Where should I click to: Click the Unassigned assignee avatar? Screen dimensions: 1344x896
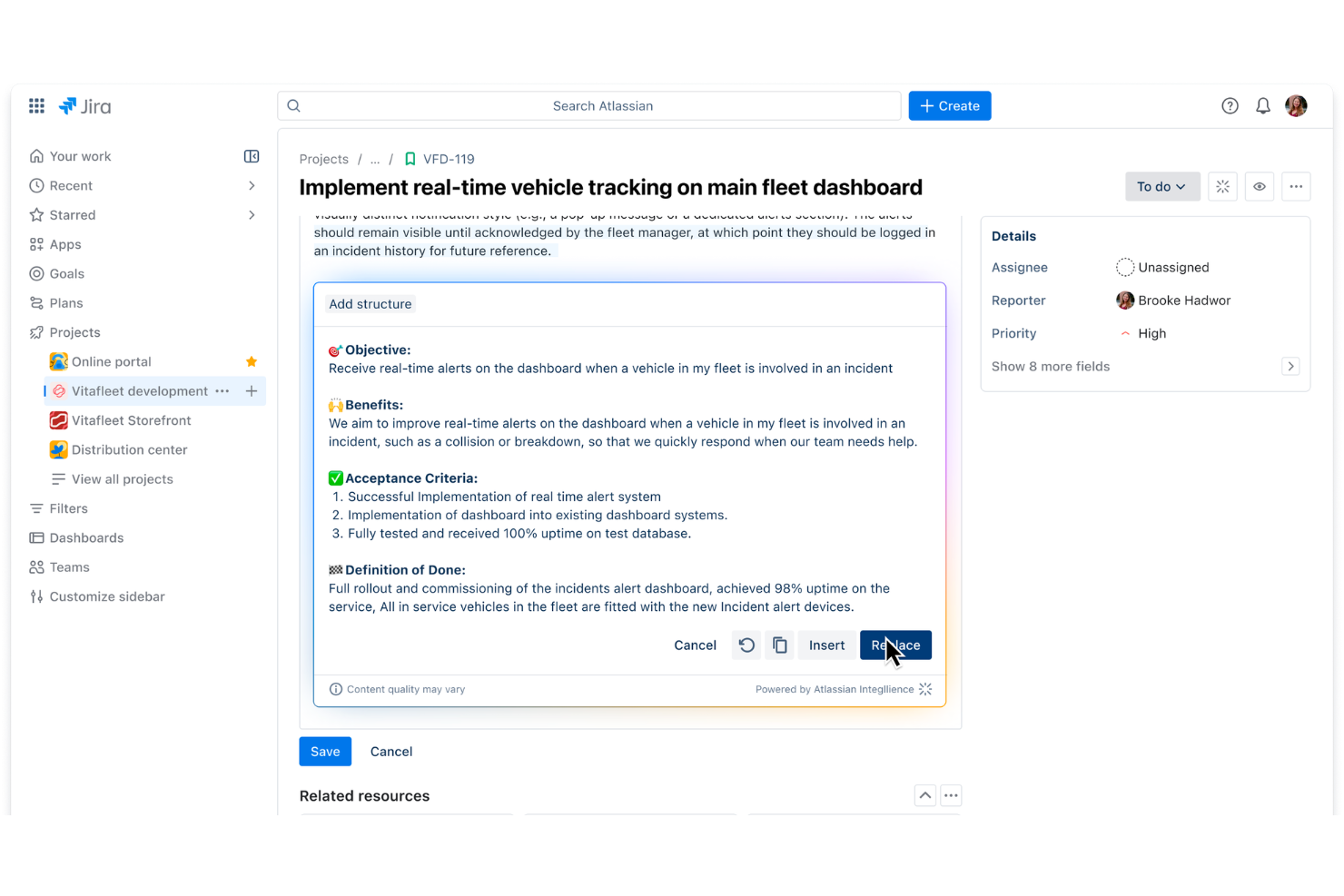coord(1125,268)
